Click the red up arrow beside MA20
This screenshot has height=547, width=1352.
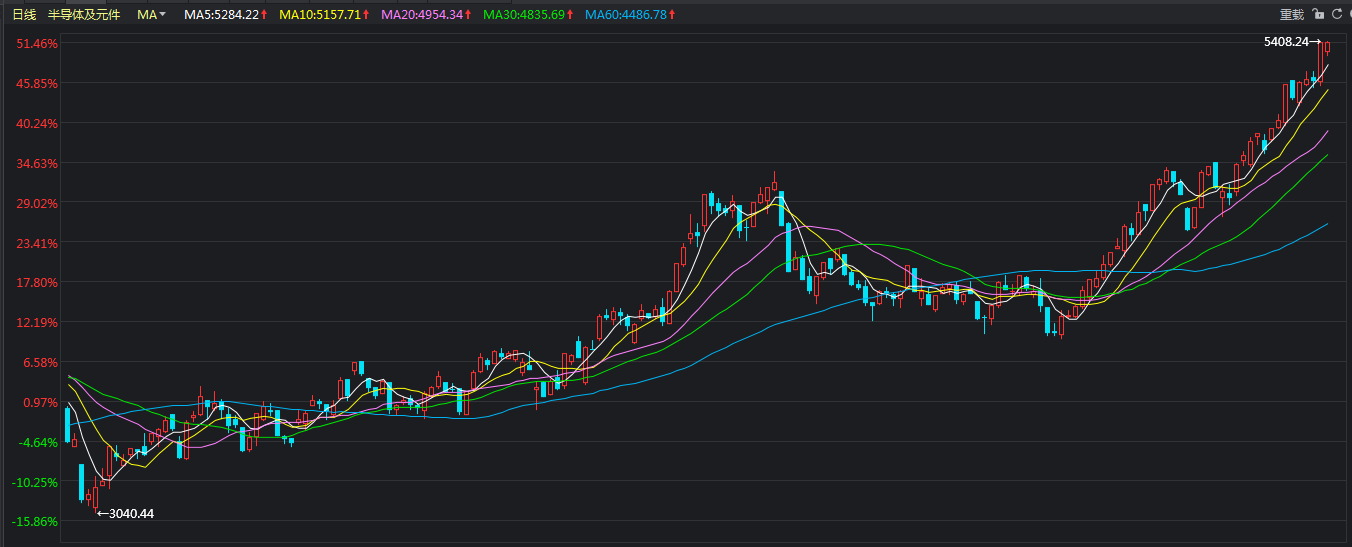[x=468, y=15]
